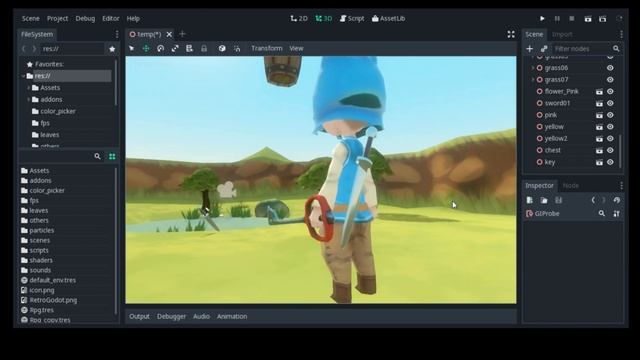Open the Animation bottom panel
The image size is (640, 360).
(x=232, y=316)
